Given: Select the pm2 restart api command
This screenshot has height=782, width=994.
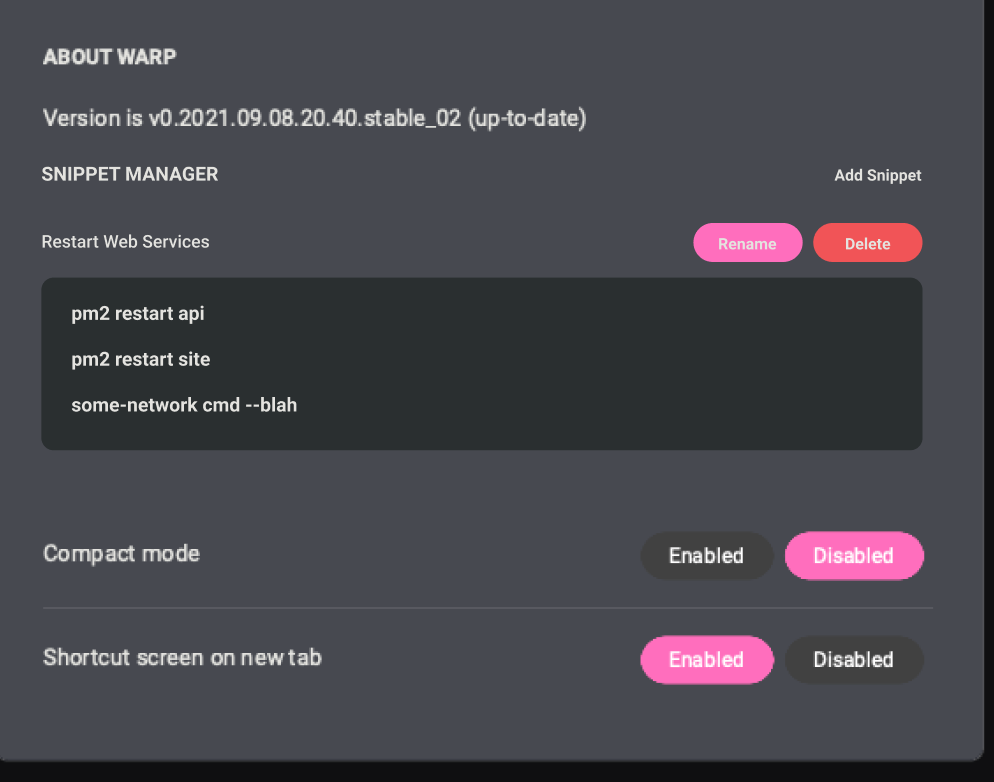Looking at the screenshot, I should pos(137,313).
